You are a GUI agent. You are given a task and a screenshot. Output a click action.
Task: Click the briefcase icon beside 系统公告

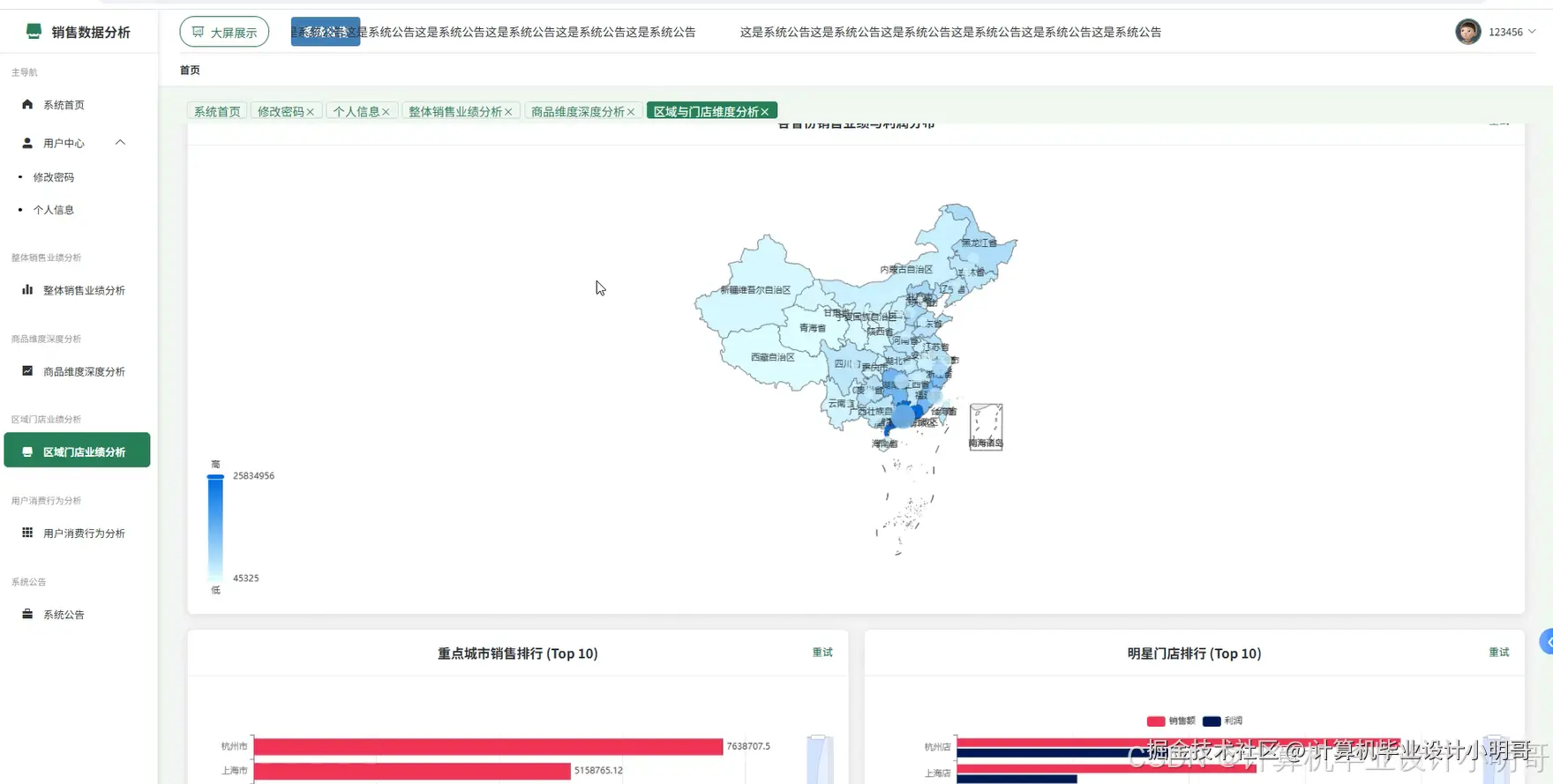tap(27, 614)
